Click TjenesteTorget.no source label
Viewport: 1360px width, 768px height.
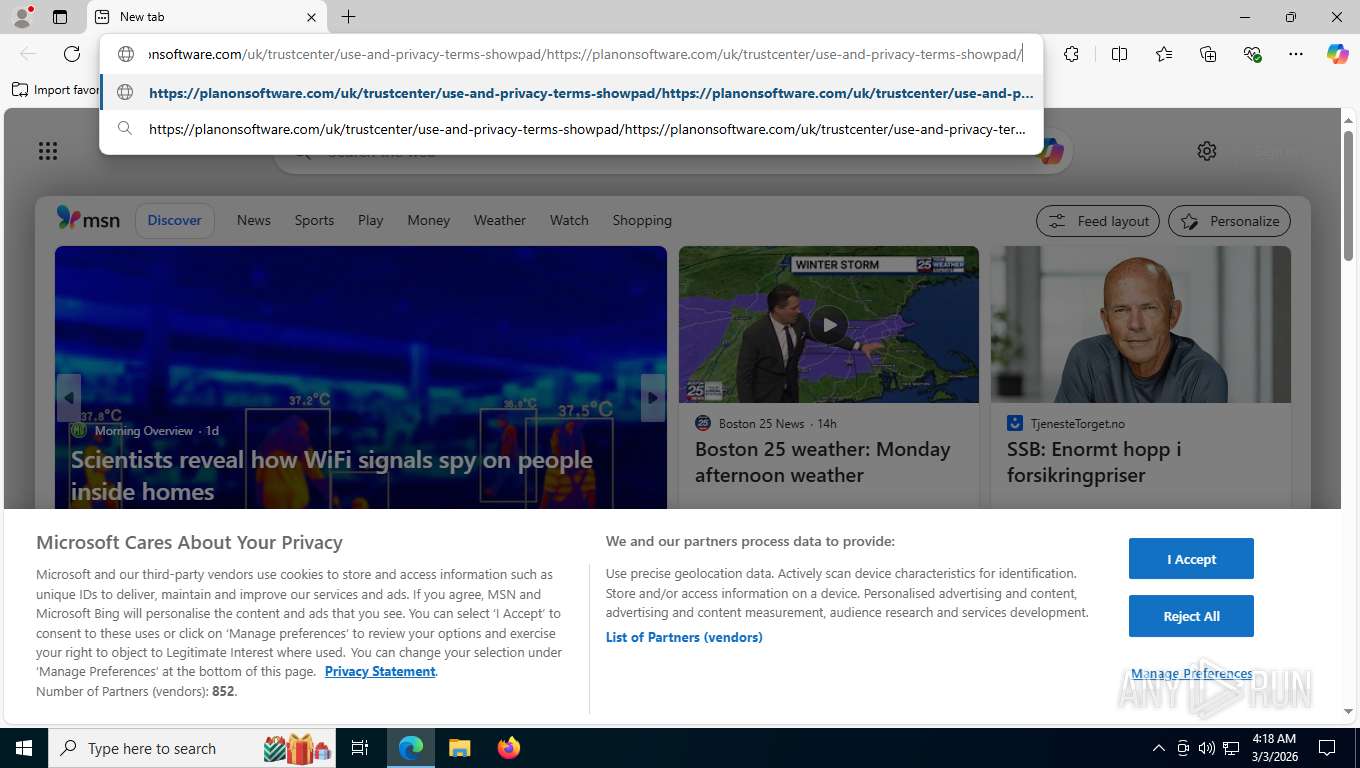(x=1078, y=423)
